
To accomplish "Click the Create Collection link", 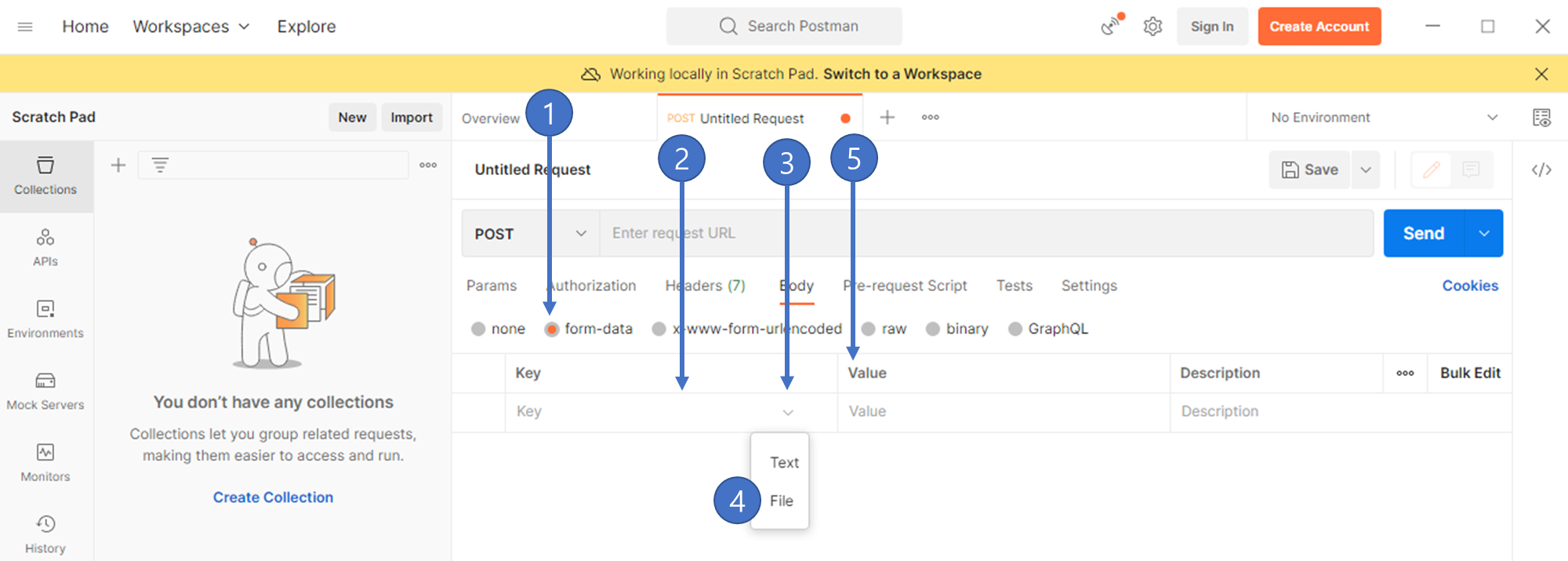I will [273, 497].
